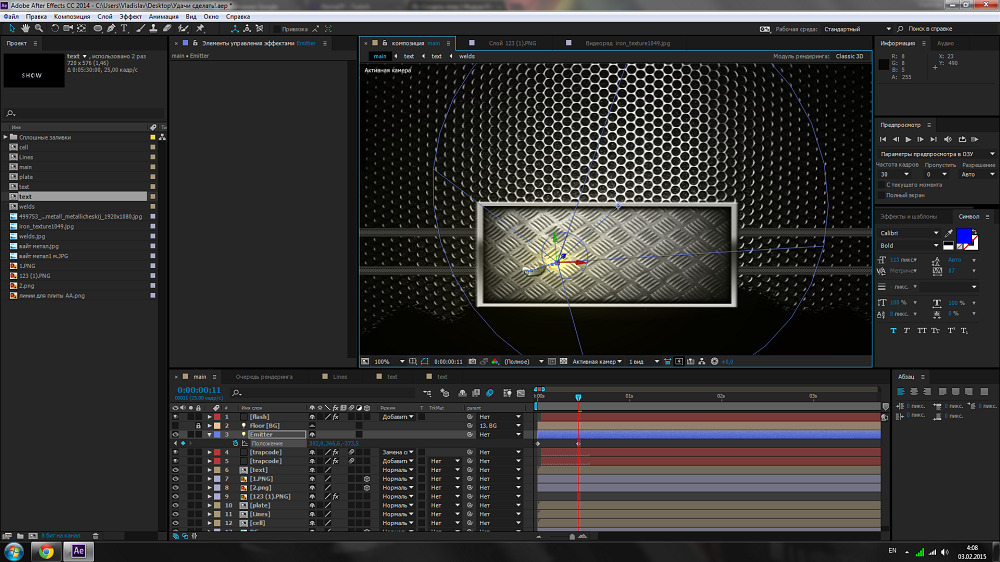Screen dimensions: 1000x562
Task: Toggle Superscript text style
Action: point(950,330)
